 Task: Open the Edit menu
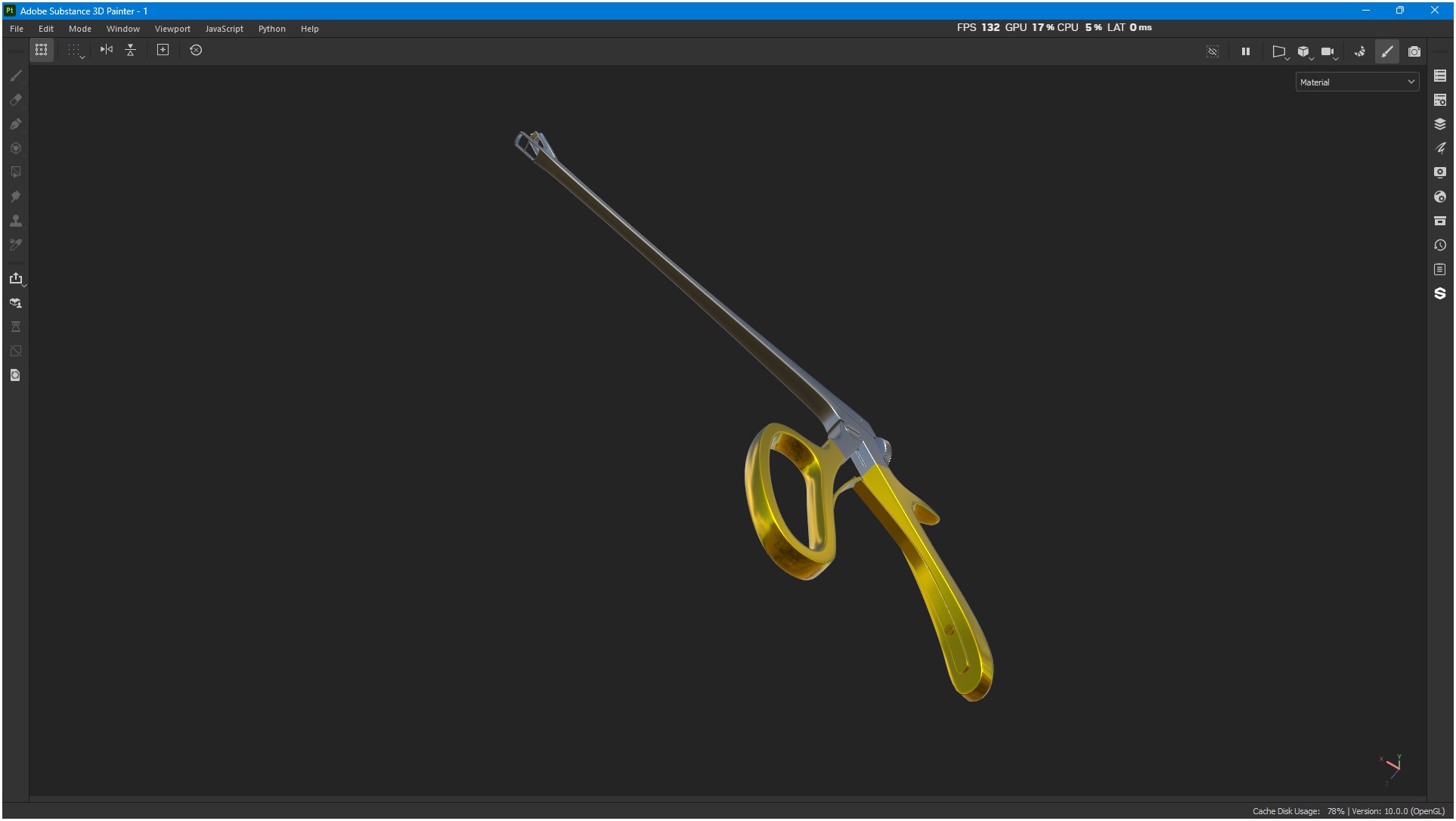(x=46, y=29)
